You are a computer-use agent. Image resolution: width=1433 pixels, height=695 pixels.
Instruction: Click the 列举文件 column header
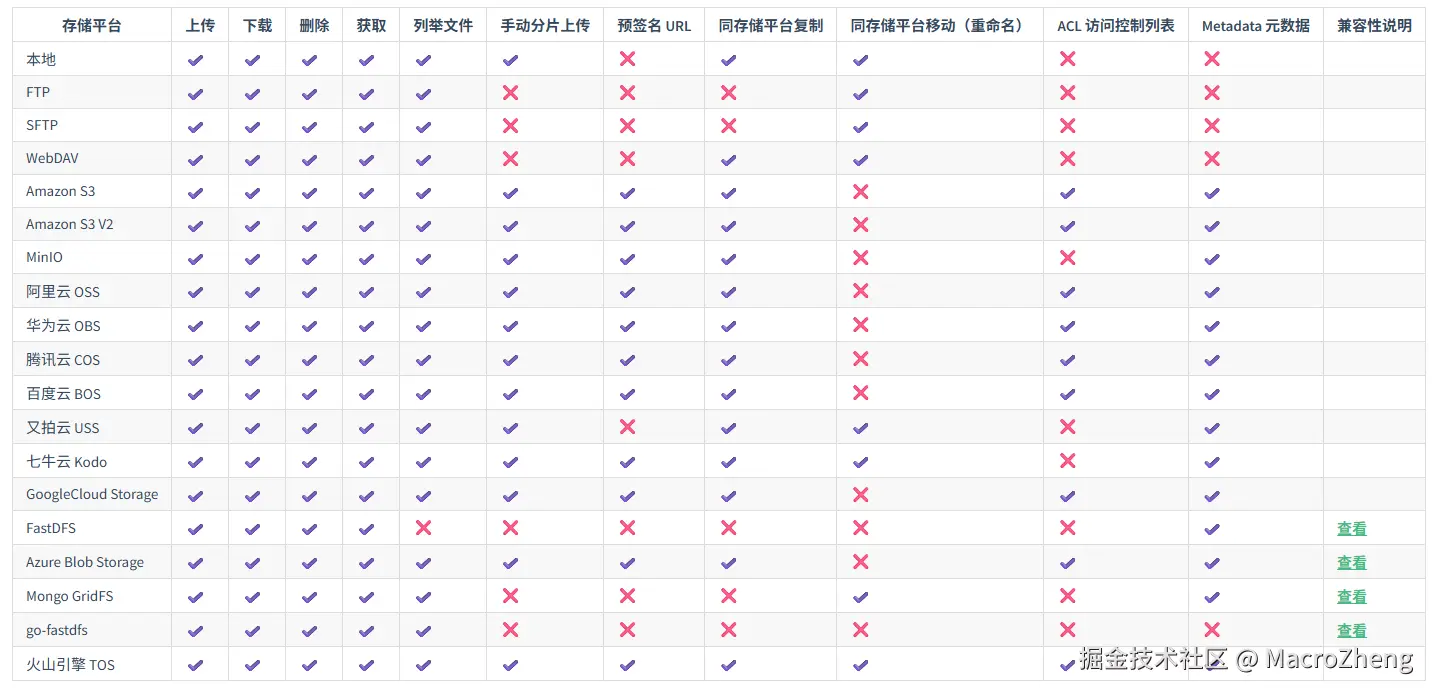(443, 25)
